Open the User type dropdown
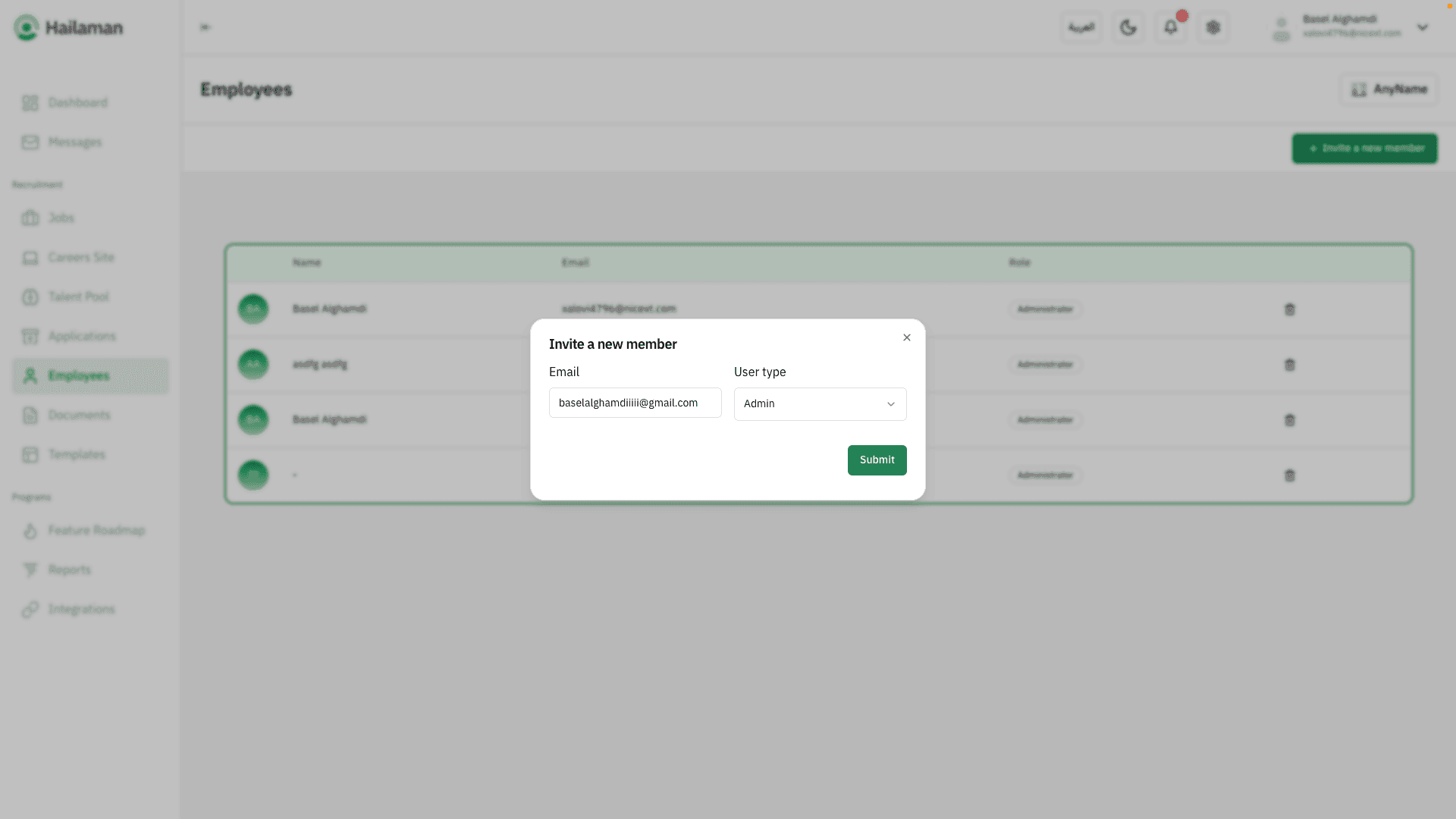Viewport: 1456px width, 819px height. (820, 404)
